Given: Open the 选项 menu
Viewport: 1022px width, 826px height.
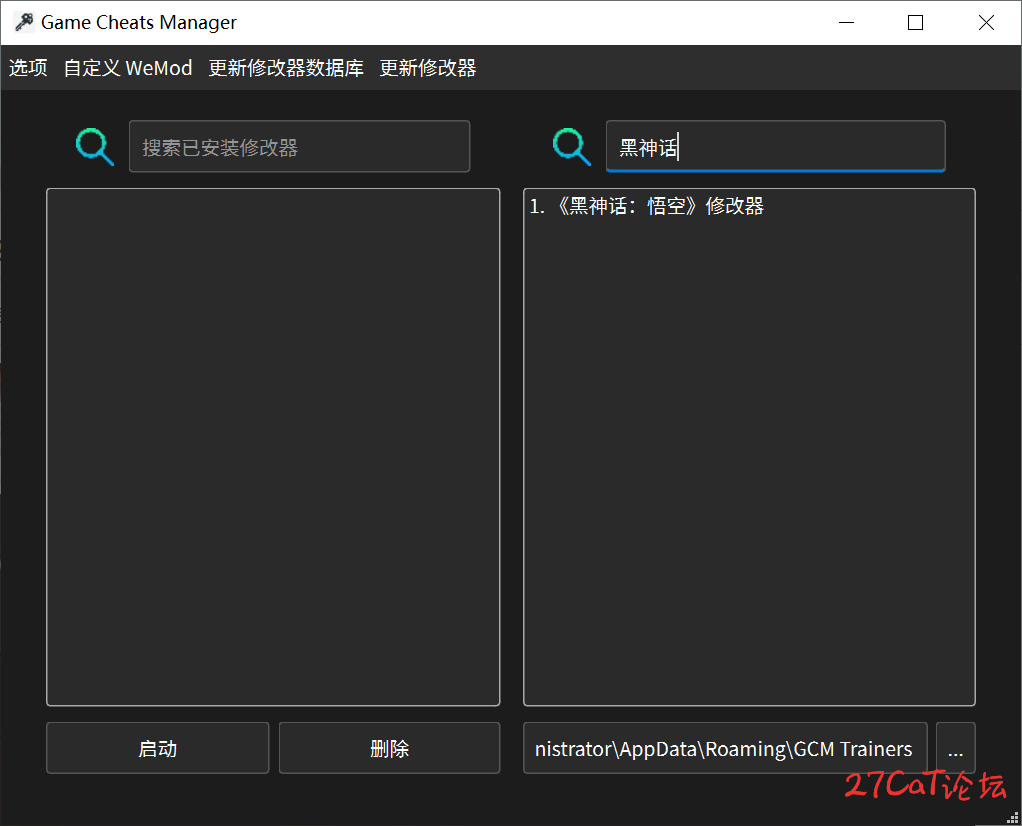Looking at the screenshot, I should [x=28, y=68].
